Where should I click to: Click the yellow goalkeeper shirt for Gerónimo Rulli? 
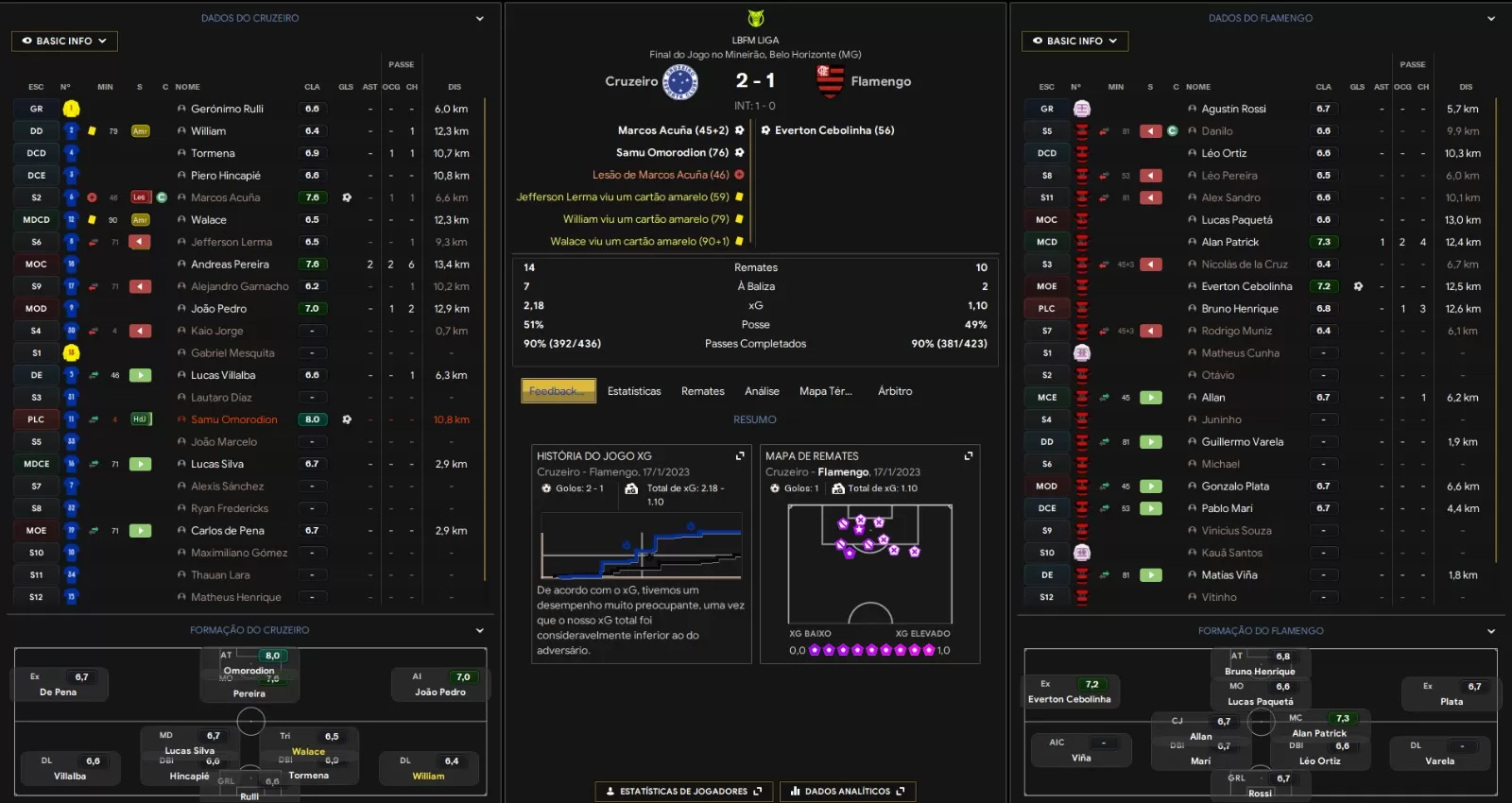71,109
